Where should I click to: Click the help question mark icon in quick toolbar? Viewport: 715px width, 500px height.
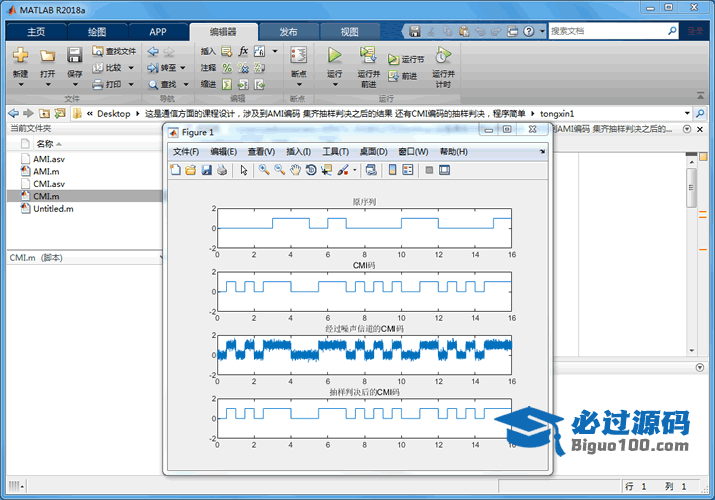(x=528, y=31)
